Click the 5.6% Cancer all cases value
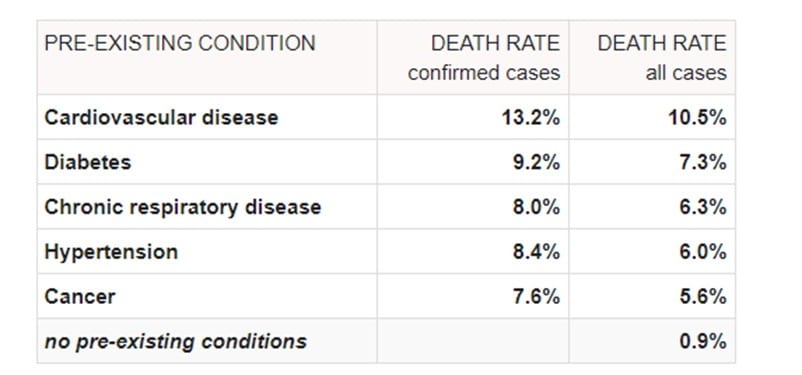 pyautogui.click(x=703, y=297)
